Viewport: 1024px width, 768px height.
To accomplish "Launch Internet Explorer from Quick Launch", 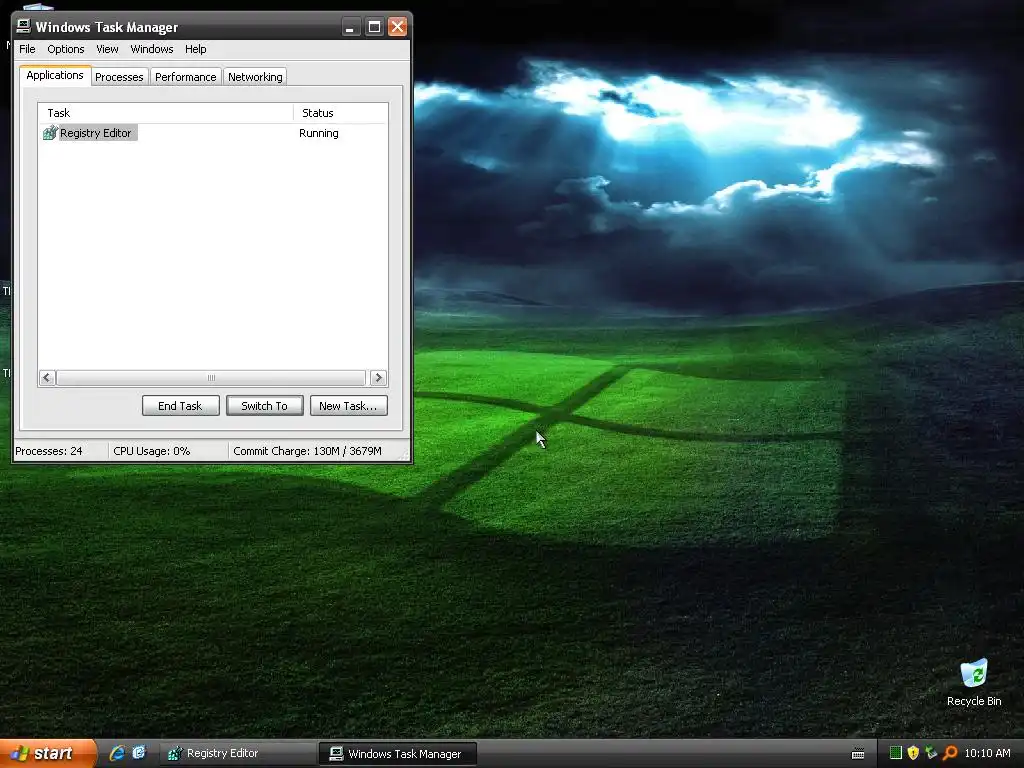I will point(117,753).
